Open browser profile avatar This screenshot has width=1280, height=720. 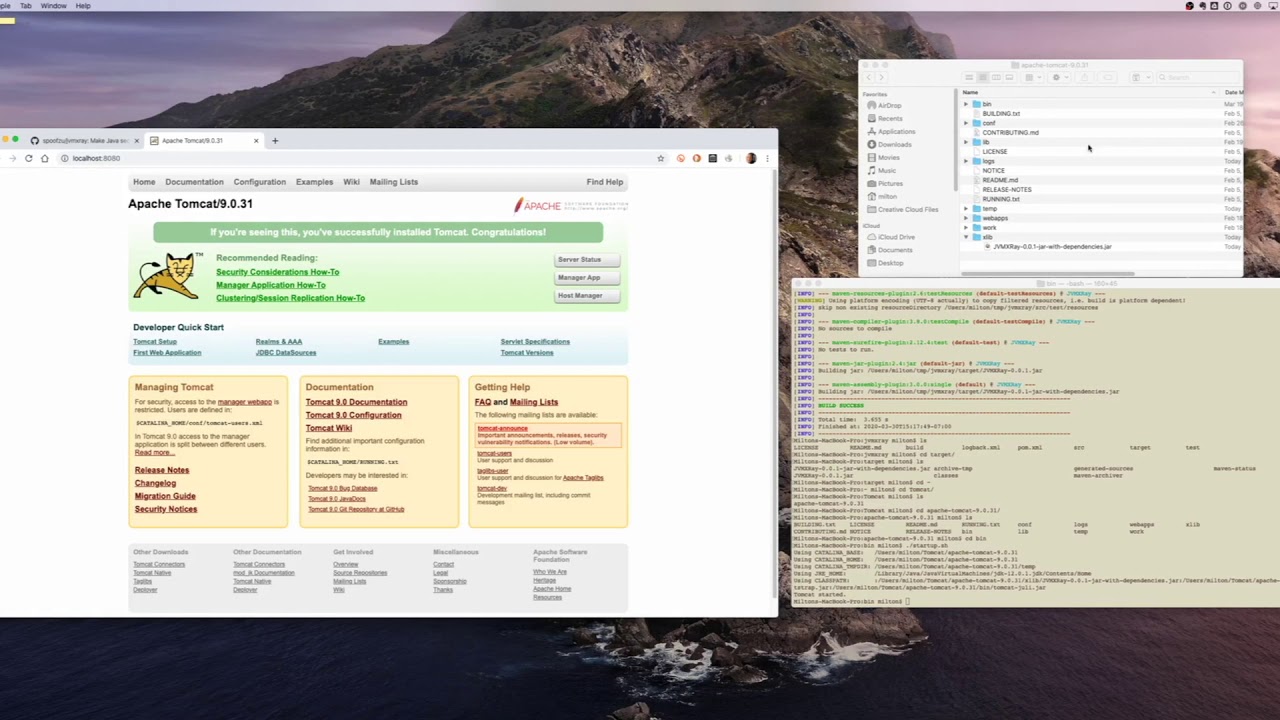click(751, 158)
